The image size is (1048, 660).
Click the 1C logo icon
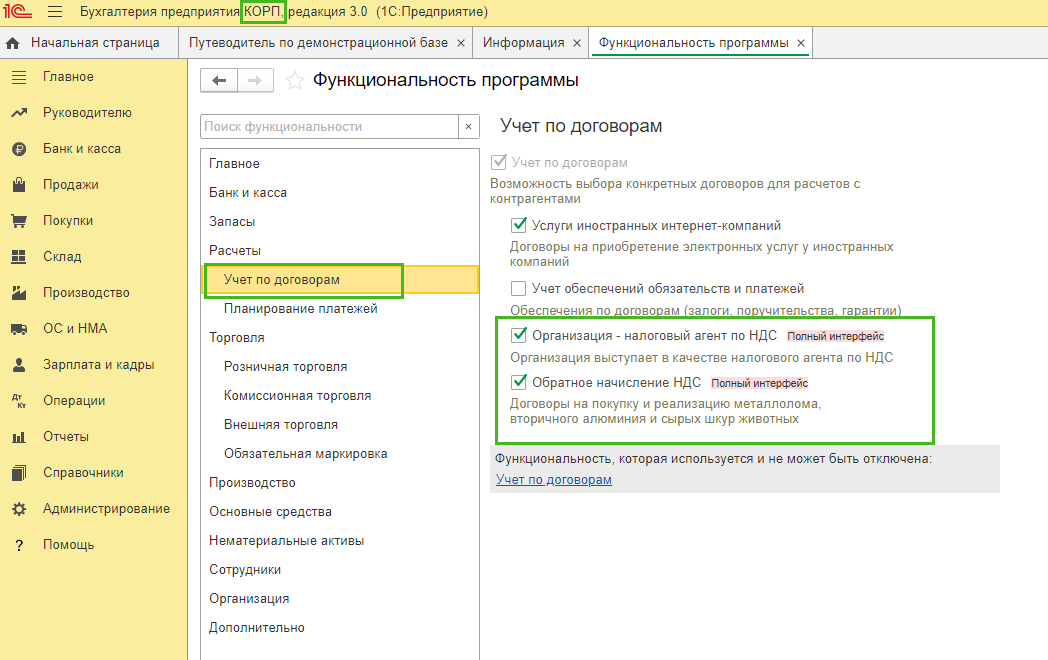coord(17,11)
